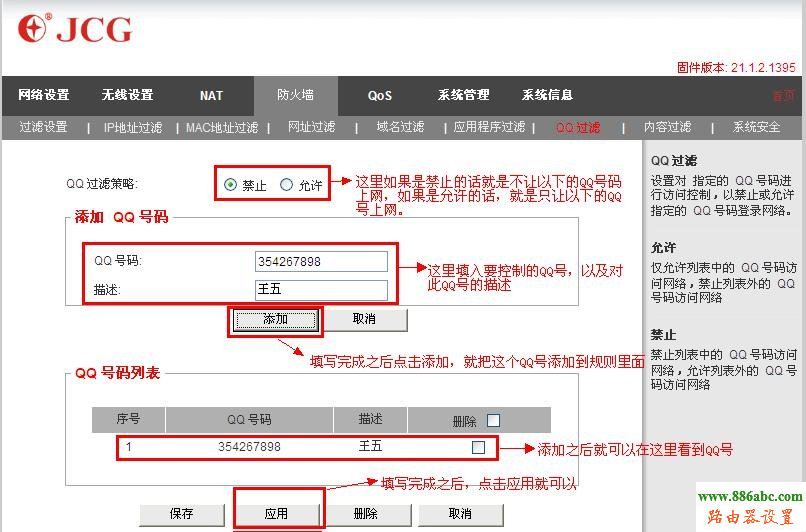This screenshot has width=806, height=532.
Task: Click the 保存 button
Action: tap(181, 514)
